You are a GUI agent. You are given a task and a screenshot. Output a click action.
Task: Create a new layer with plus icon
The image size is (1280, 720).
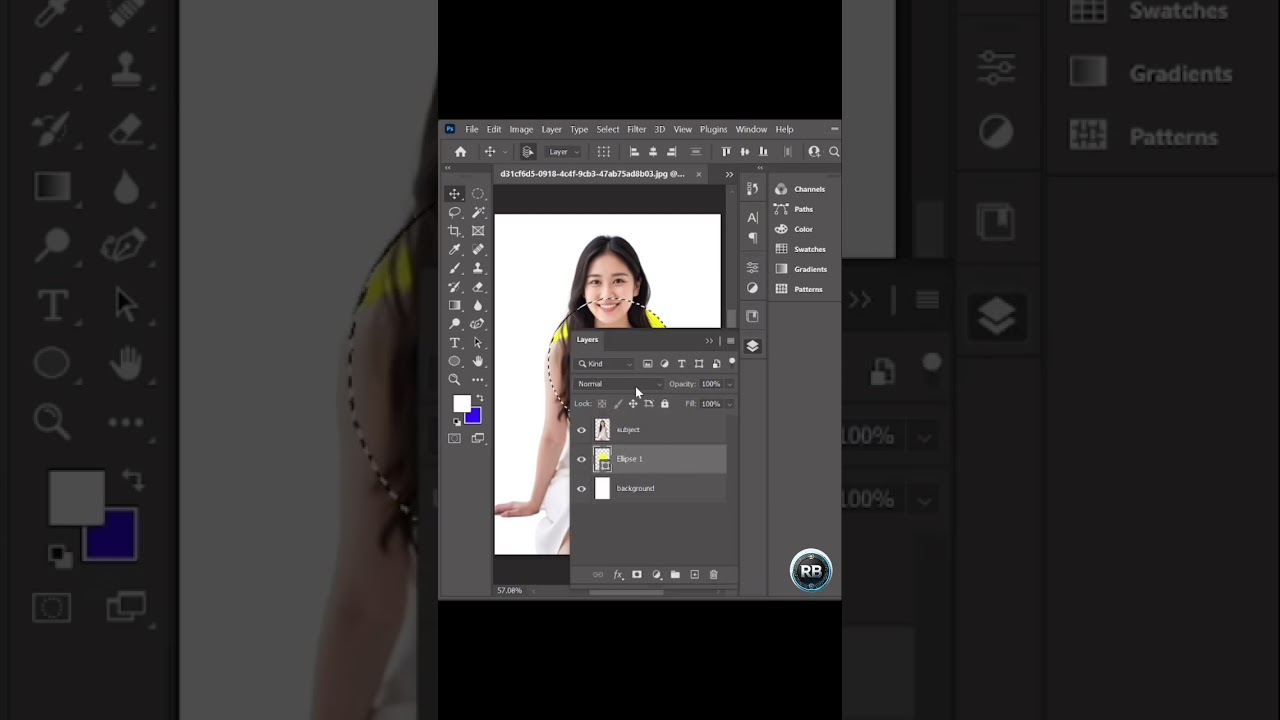click(x=694, y=575)
